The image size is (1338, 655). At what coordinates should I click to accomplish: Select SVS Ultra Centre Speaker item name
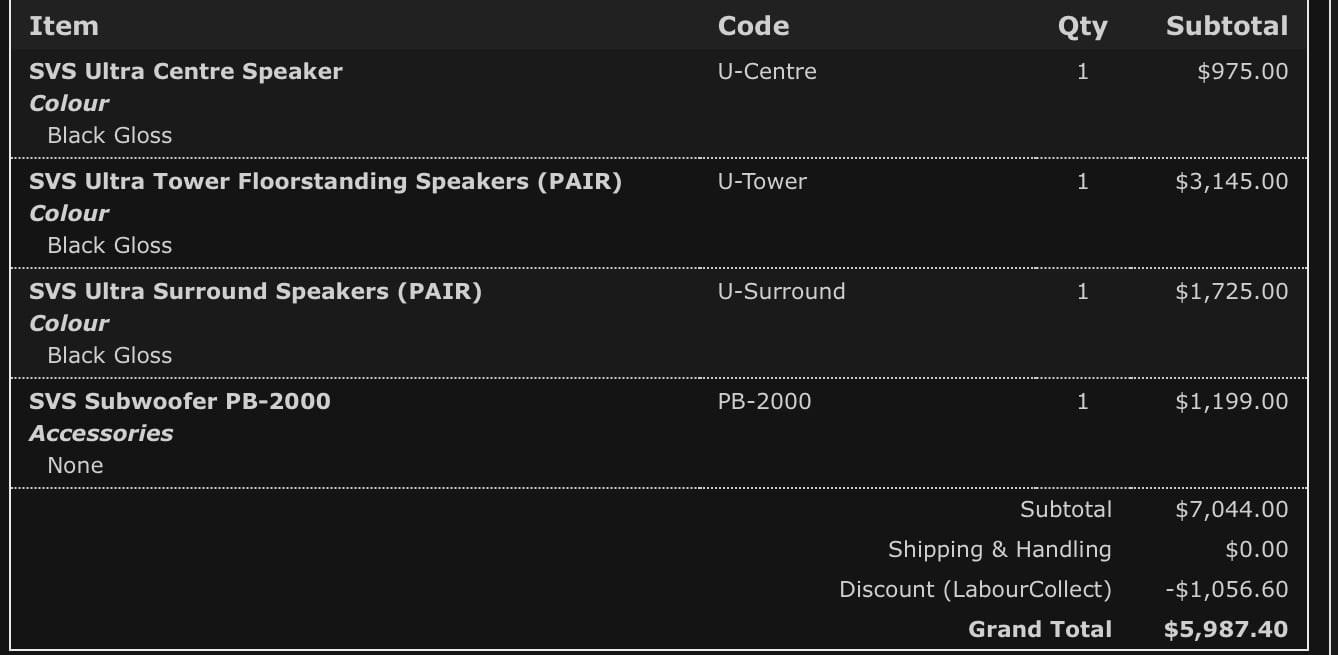186,71
